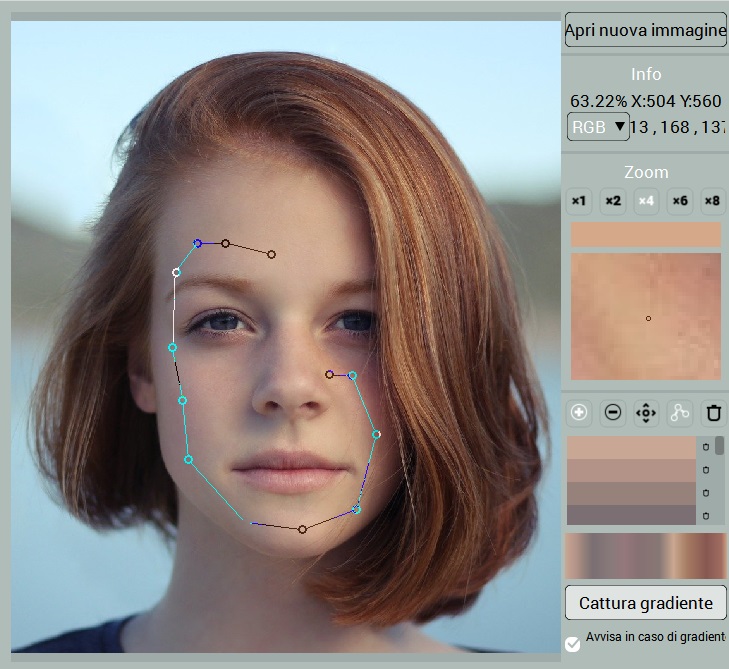Select the rightmost dark node on forehead path

coord(272,254)
